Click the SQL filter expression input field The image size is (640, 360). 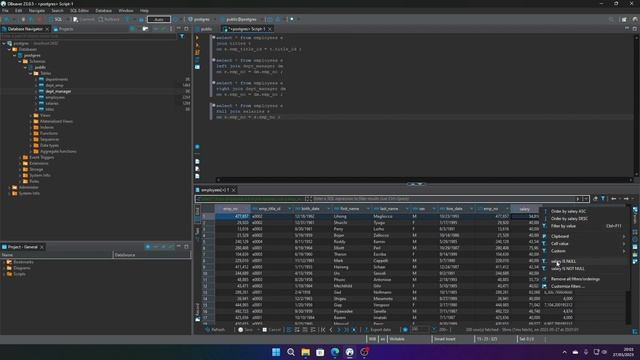click(x=443, y=199)
